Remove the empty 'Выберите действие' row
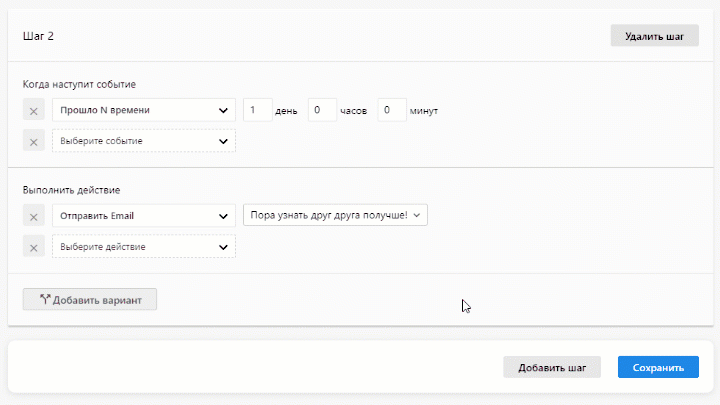720x405 pixels. point(33,246)
